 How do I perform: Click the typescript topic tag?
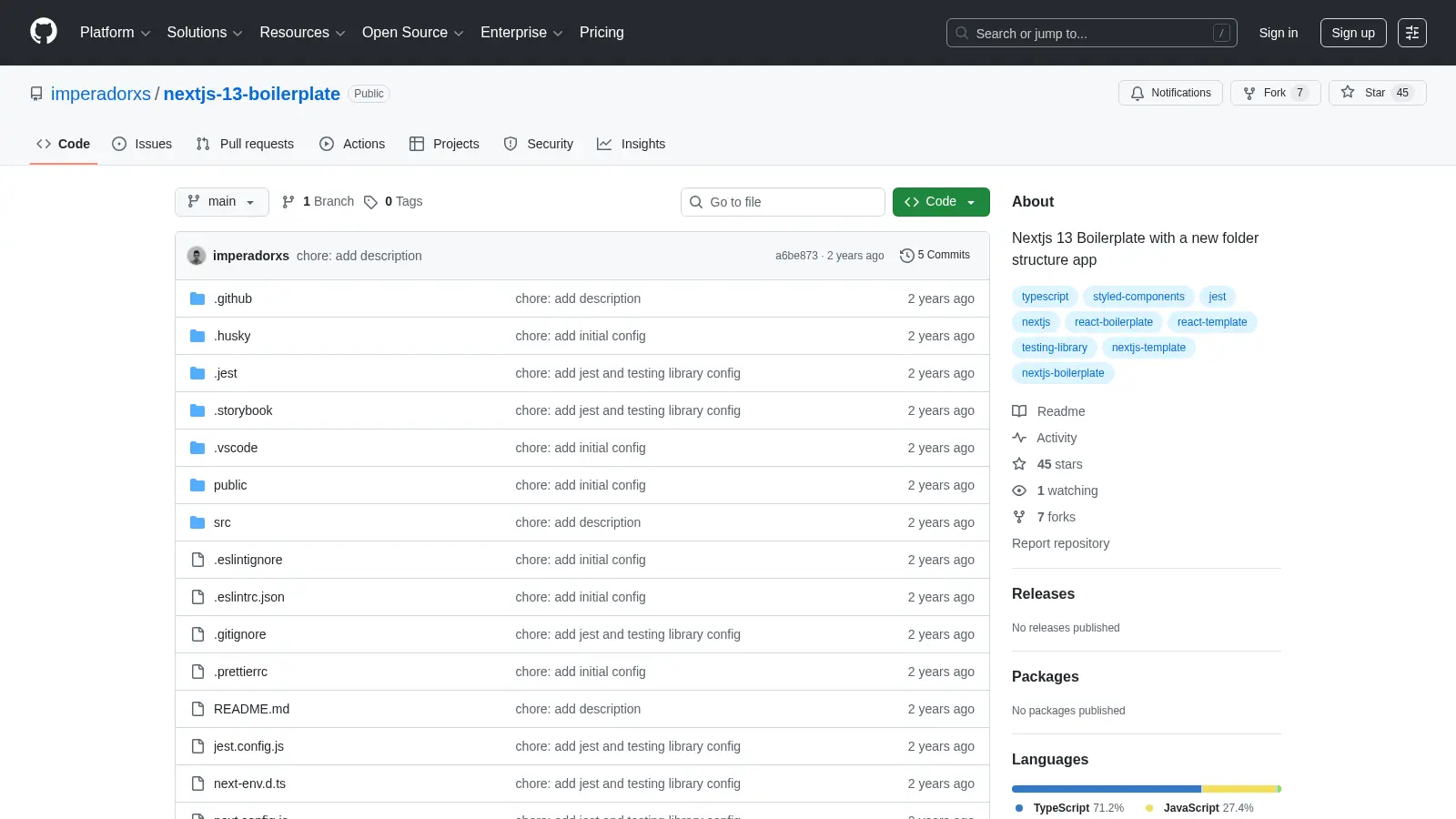coord(1045,297)
